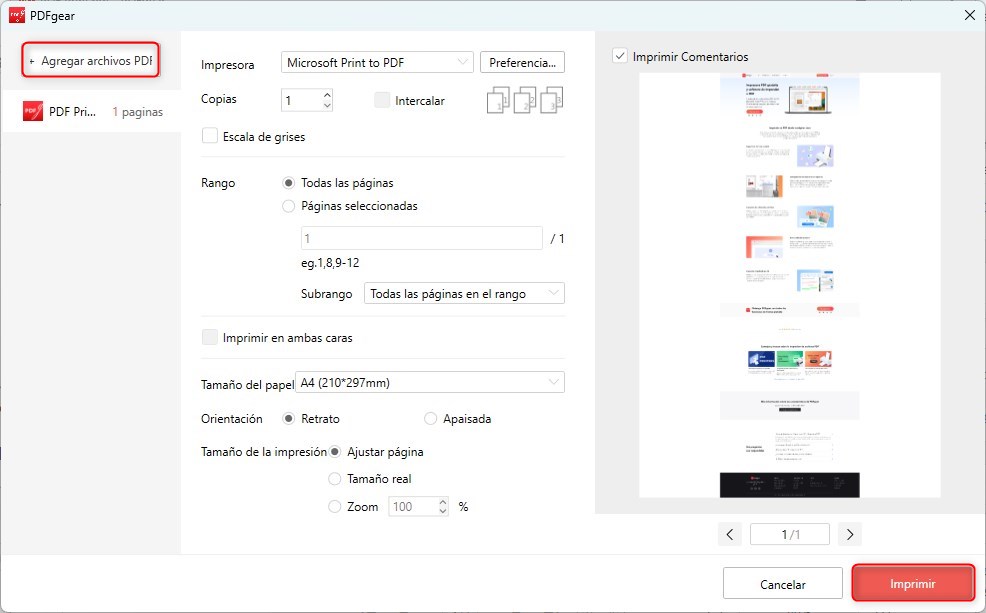This screenshot has width=986, height=613.
Task: Click the previous page arrow below the preview
Action: pos(730,534)
